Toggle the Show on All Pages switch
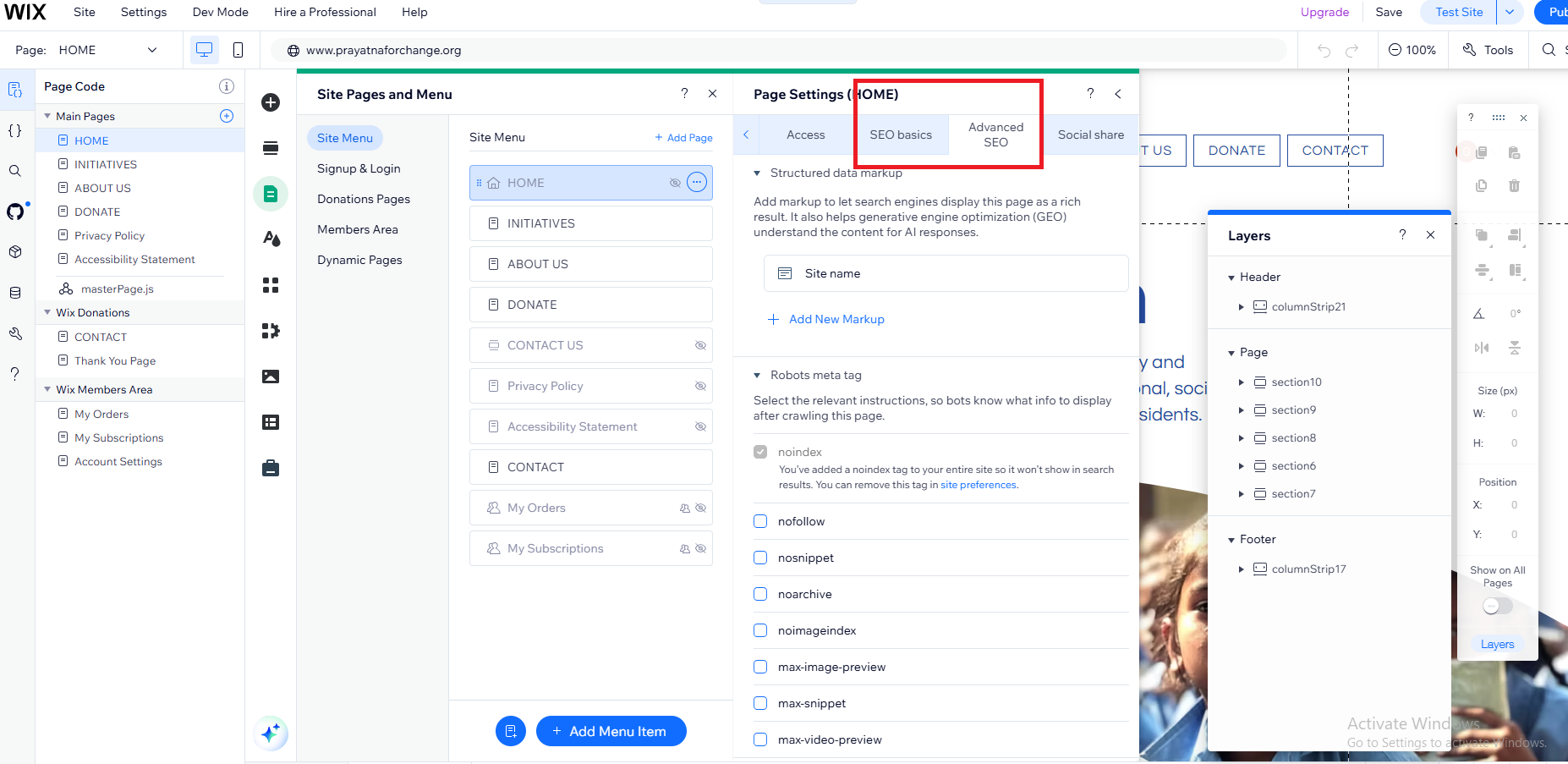The height and width of the screenshot is (764, 1568). [1497, 606]
